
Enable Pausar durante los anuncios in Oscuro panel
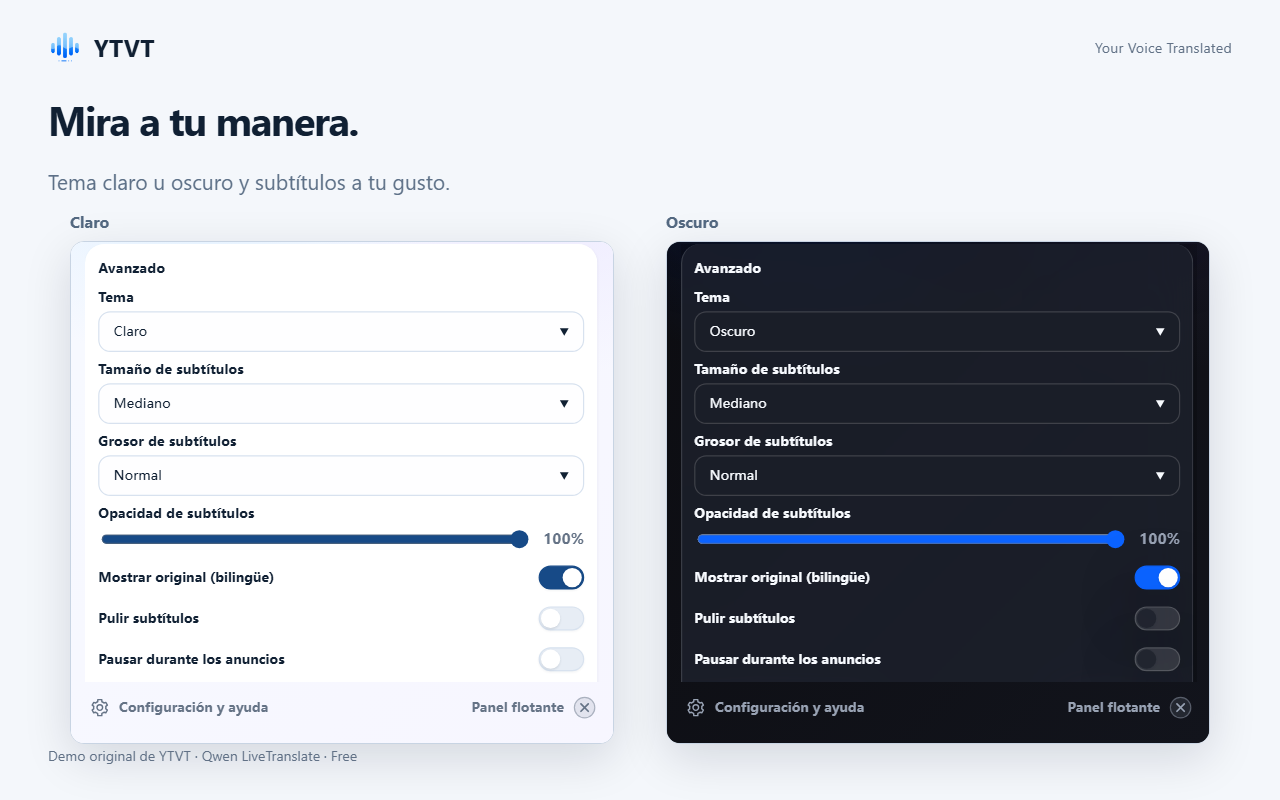(1157, 659)
